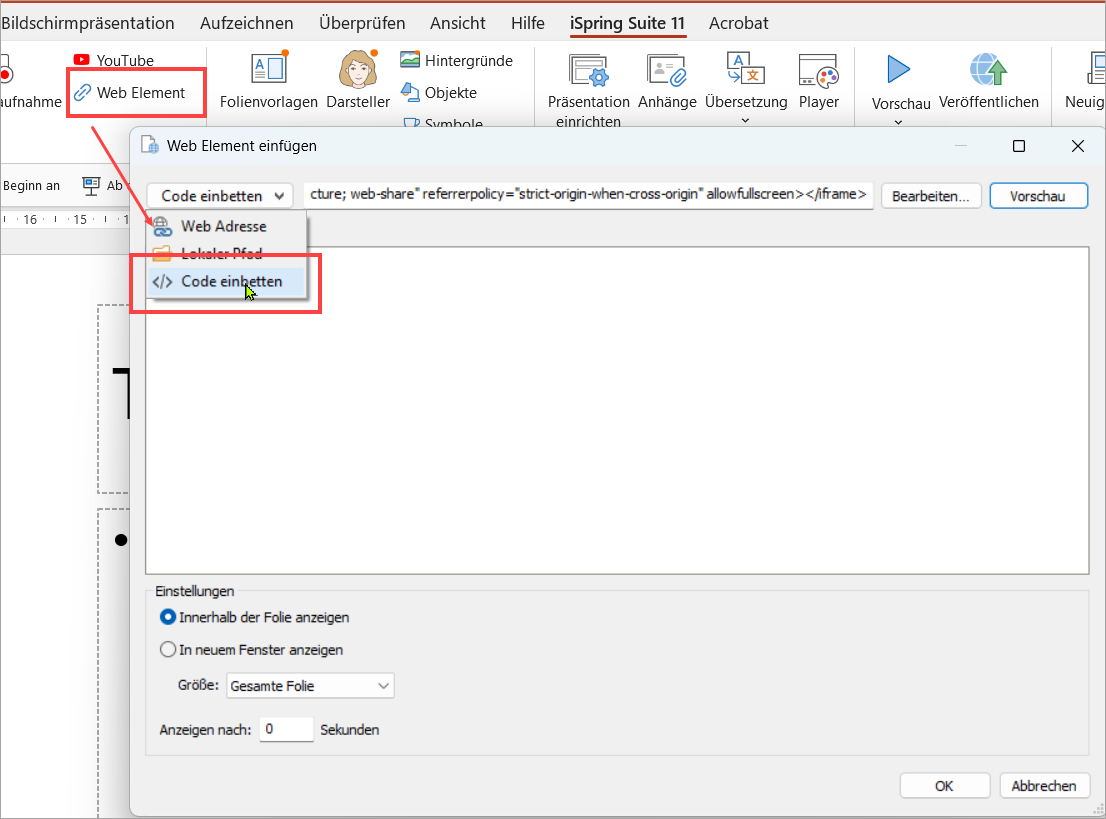This screenshot has height=819, width=1106.
Task: Open the Größe Gesamte Folie dropdown
Action: pos(310,686)
